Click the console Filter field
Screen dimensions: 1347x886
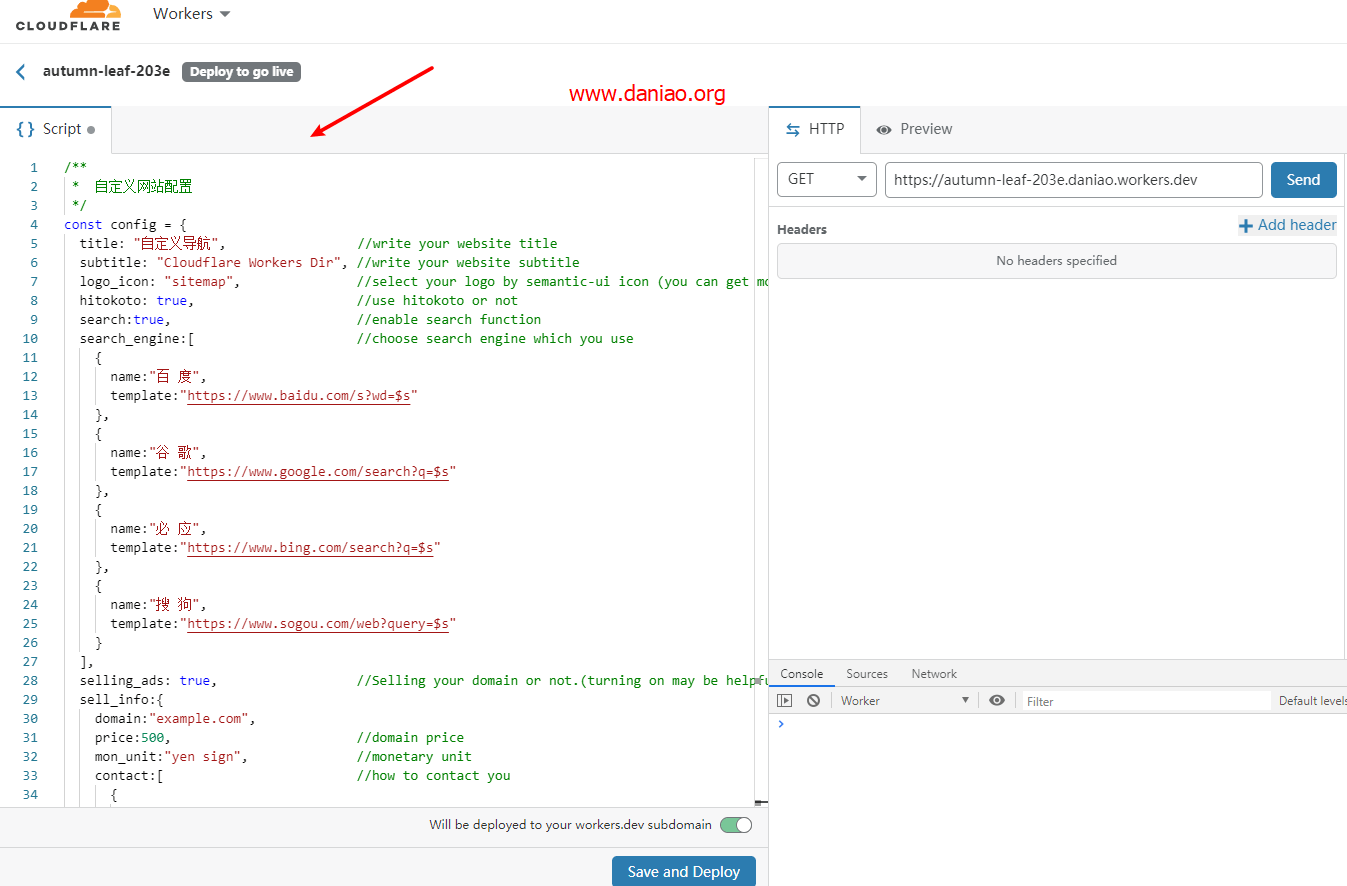point(1145,701)
